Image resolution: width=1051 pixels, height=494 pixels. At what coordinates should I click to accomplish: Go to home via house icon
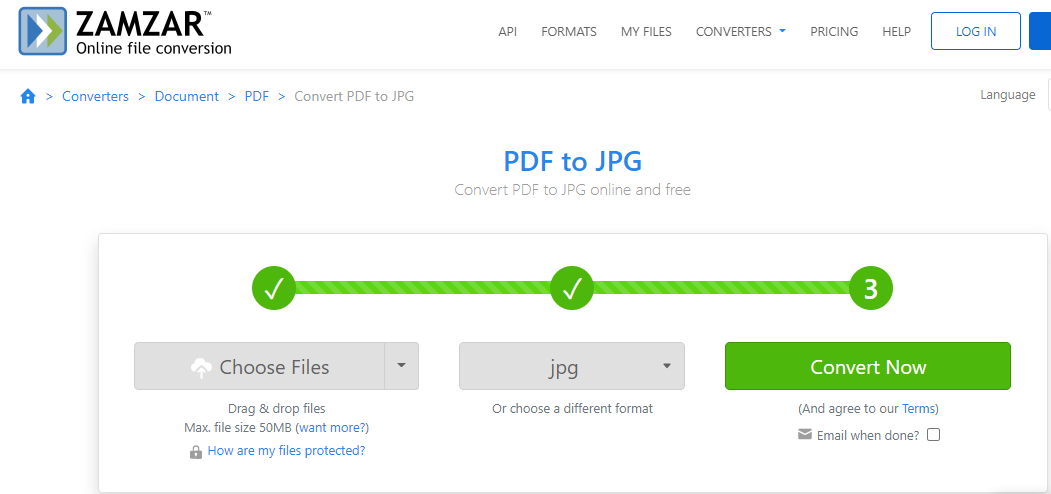tap(27, 97)
